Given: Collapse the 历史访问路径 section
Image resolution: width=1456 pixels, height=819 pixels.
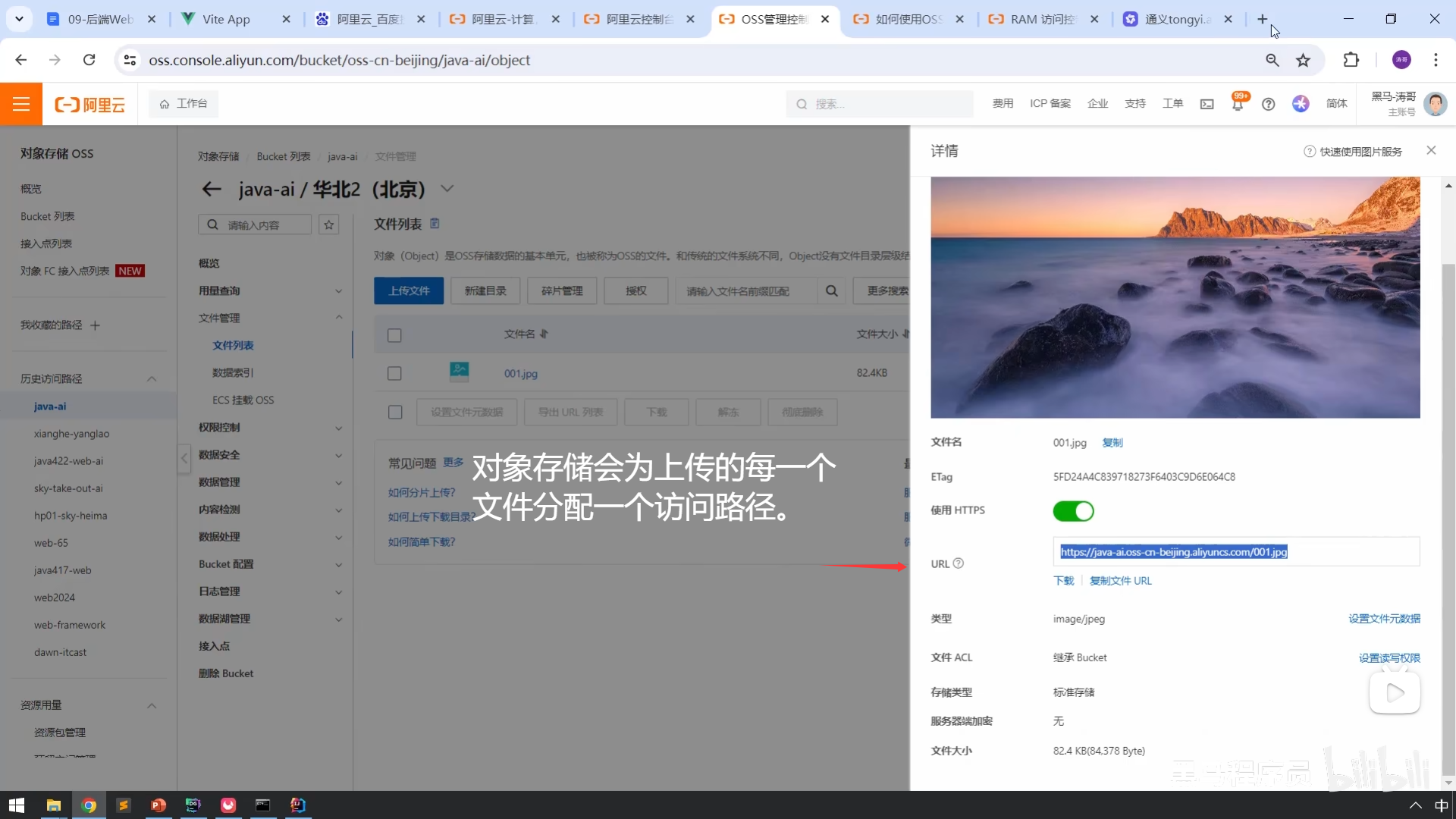Looking at the screenshot, I should tap(152, 378).
